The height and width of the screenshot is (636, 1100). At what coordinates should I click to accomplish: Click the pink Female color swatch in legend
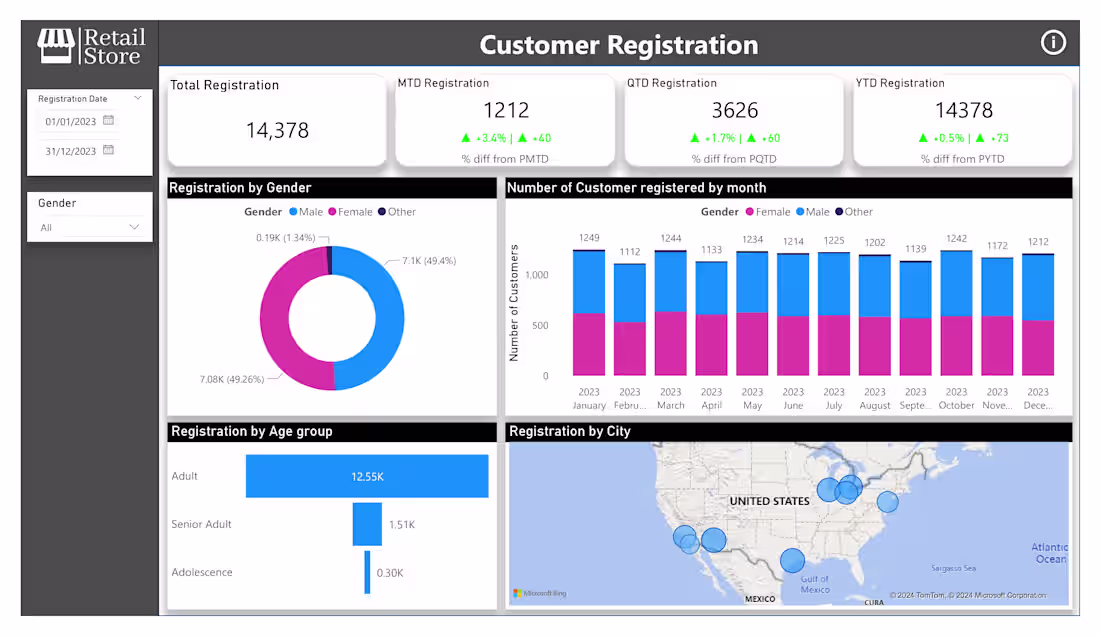333,211
